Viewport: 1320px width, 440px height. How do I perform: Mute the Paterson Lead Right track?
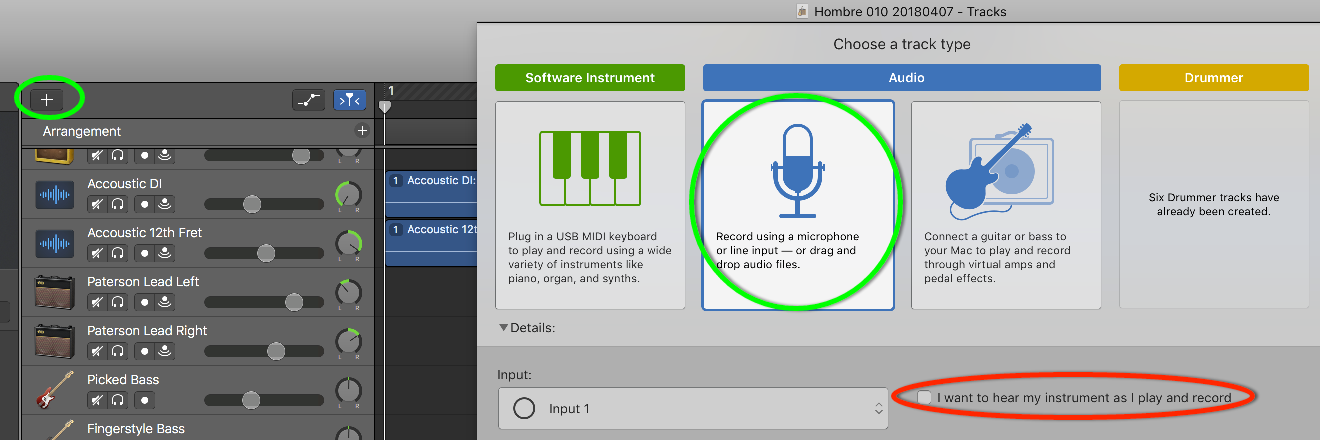[98, 350]
